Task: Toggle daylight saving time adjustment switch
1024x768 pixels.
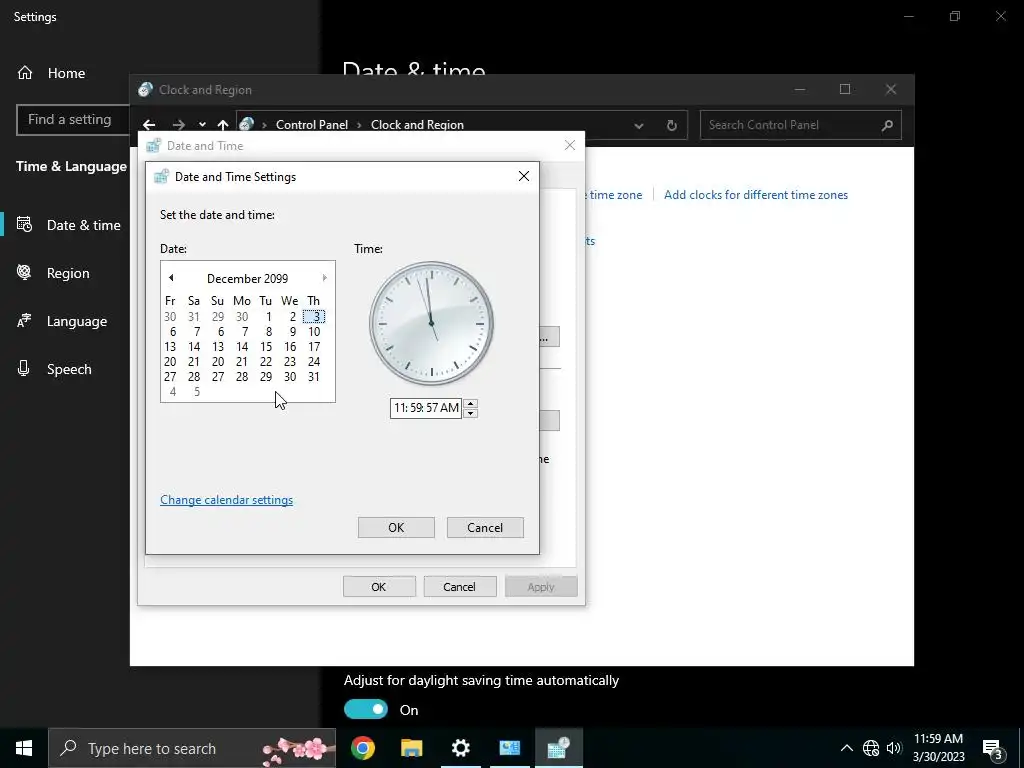Action: click(x=366, y=709)
